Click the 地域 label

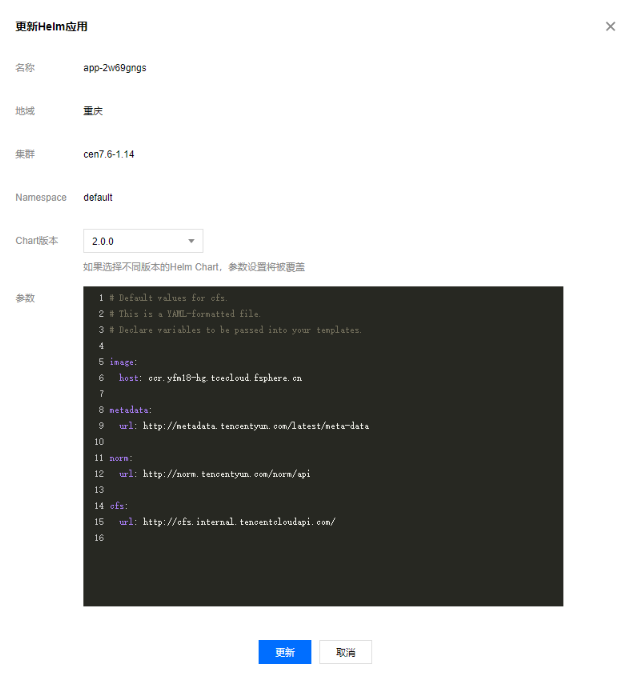(x=25, y=111)
